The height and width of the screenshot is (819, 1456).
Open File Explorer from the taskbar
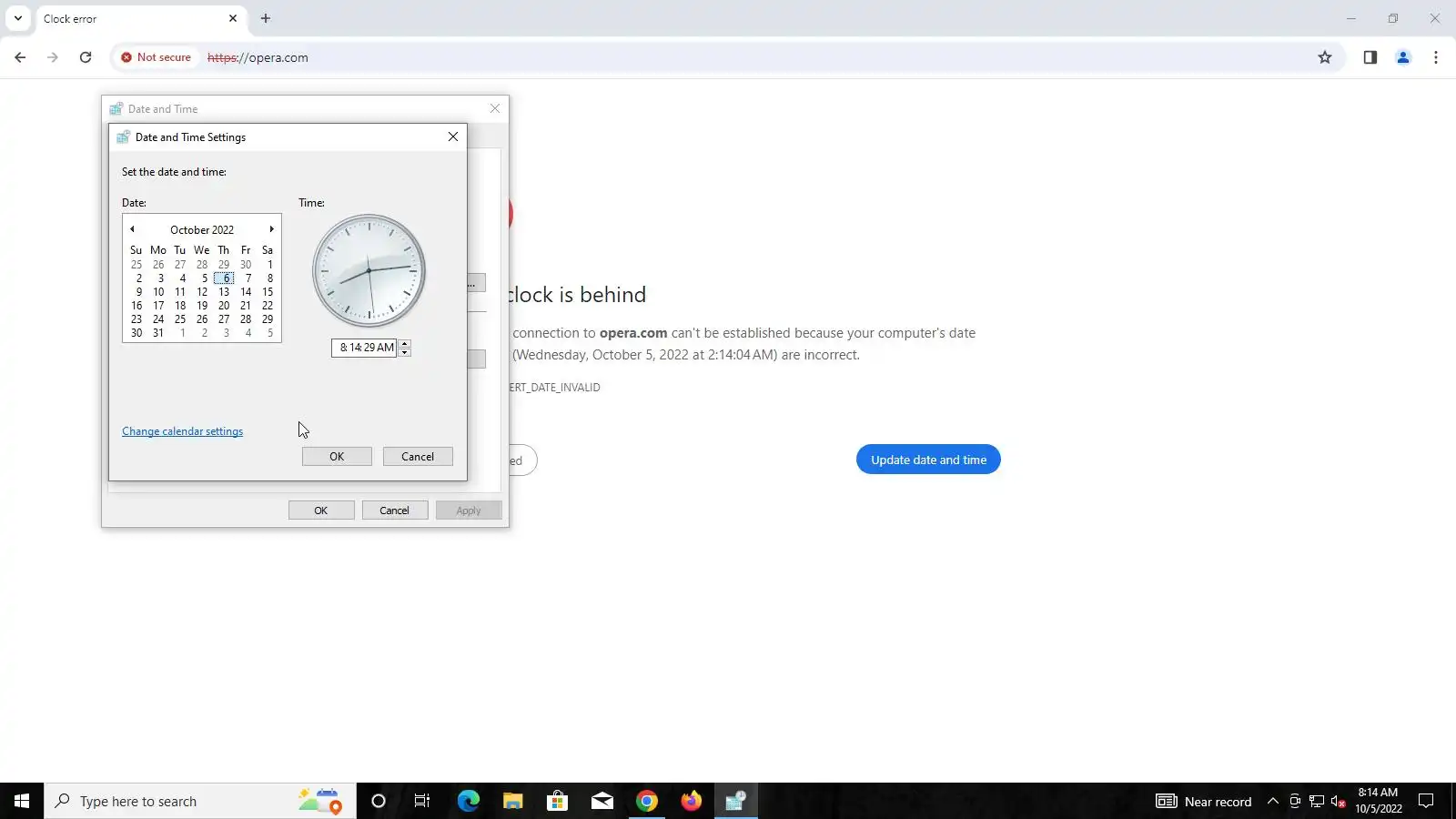tap(512, 801)
